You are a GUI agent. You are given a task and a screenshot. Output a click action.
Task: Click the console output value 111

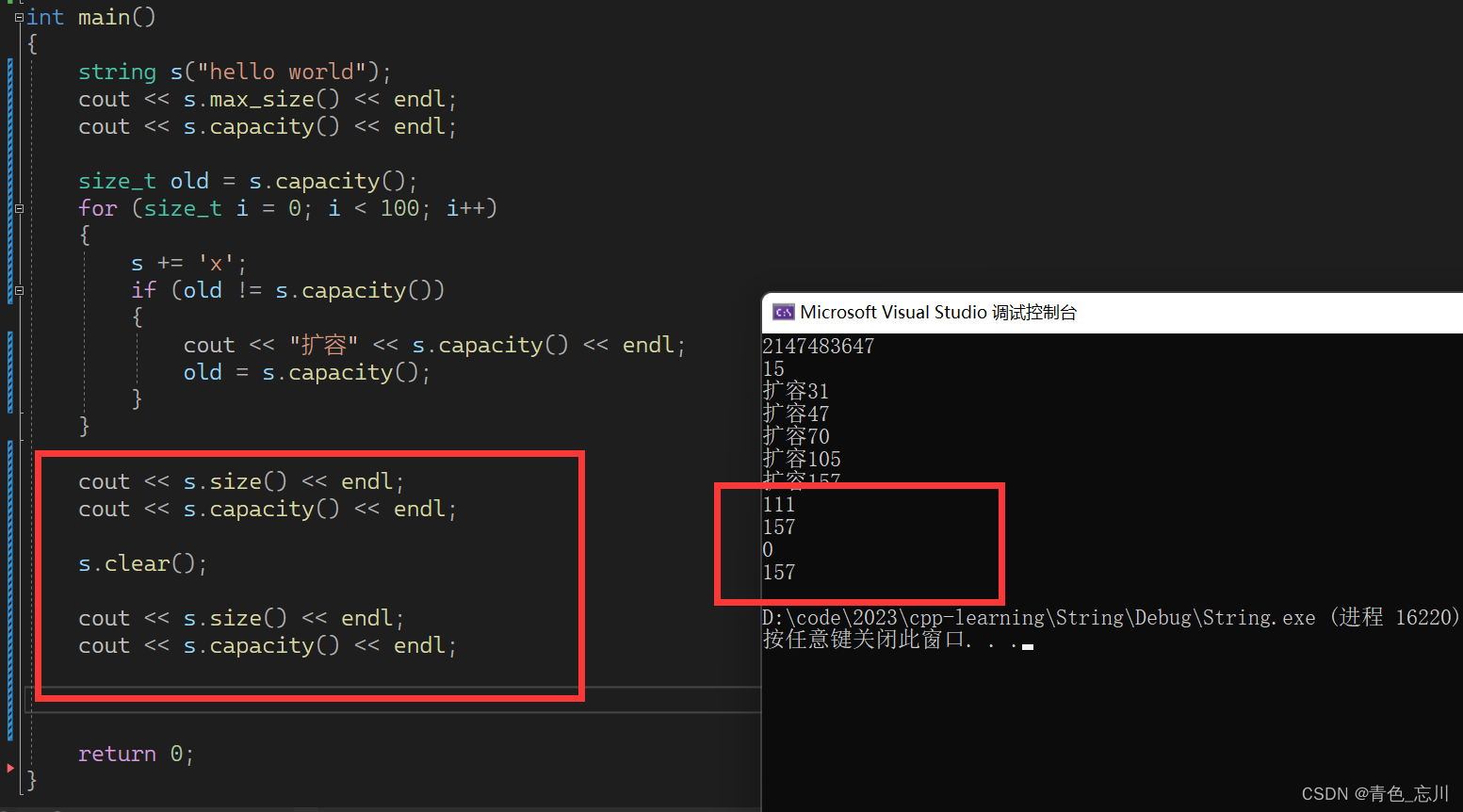(x=779, y=504)
